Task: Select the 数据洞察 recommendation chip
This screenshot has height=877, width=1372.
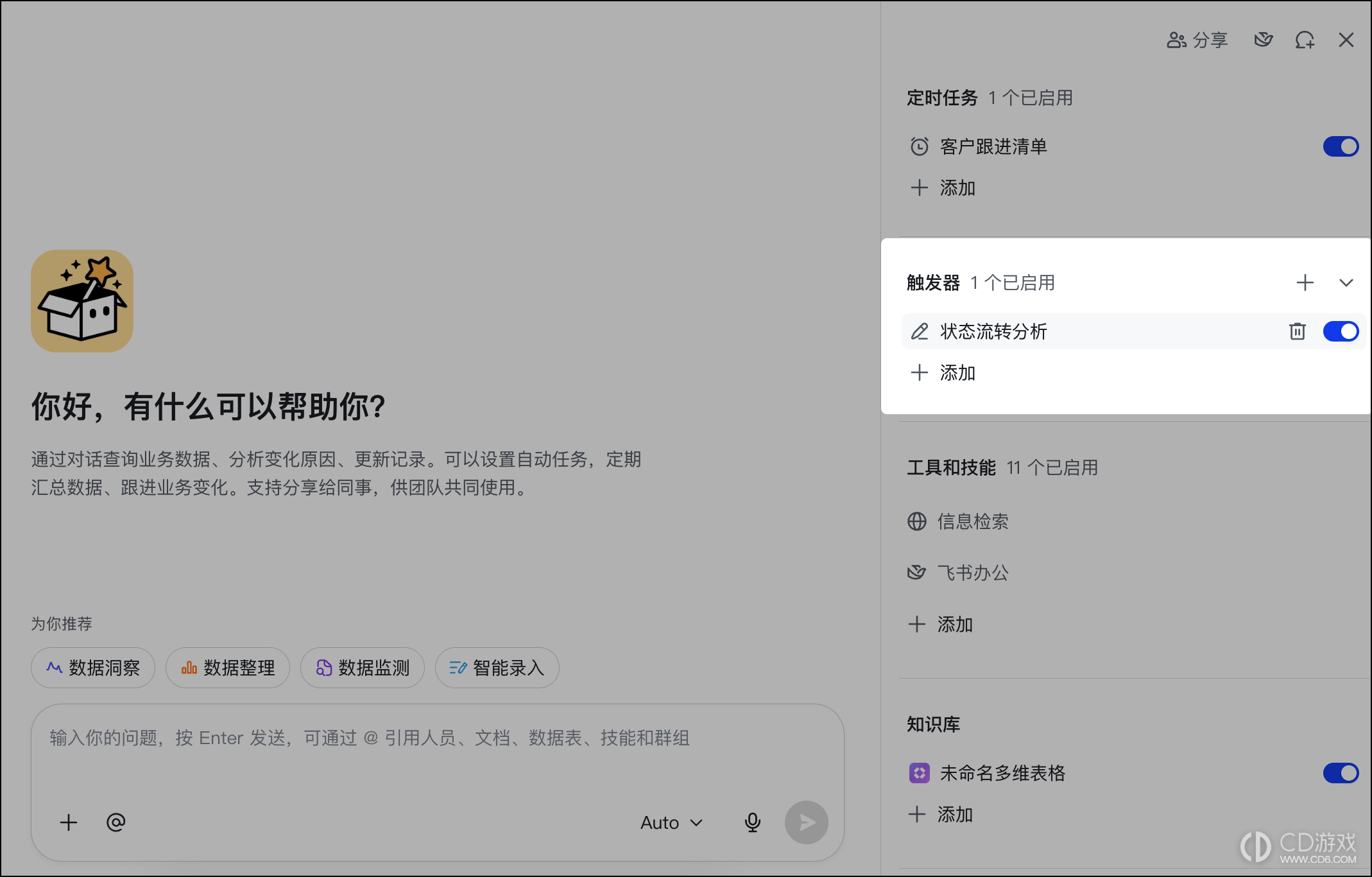Action: 93,668
